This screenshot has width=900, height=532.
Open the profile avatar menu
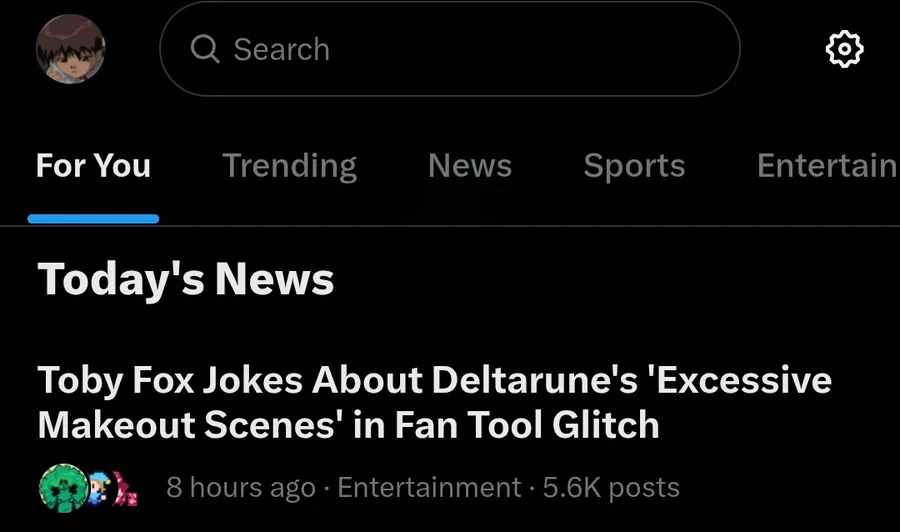click(x=70, y=49)
